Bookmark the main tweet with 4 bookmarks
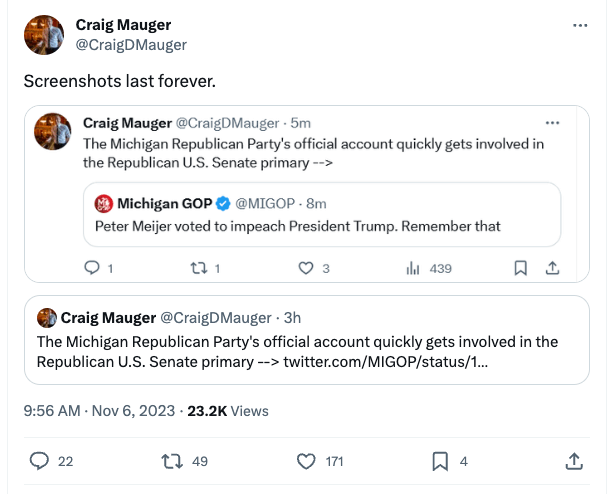The width and height of the screenshot is (616, 494). tap(439, 461)
